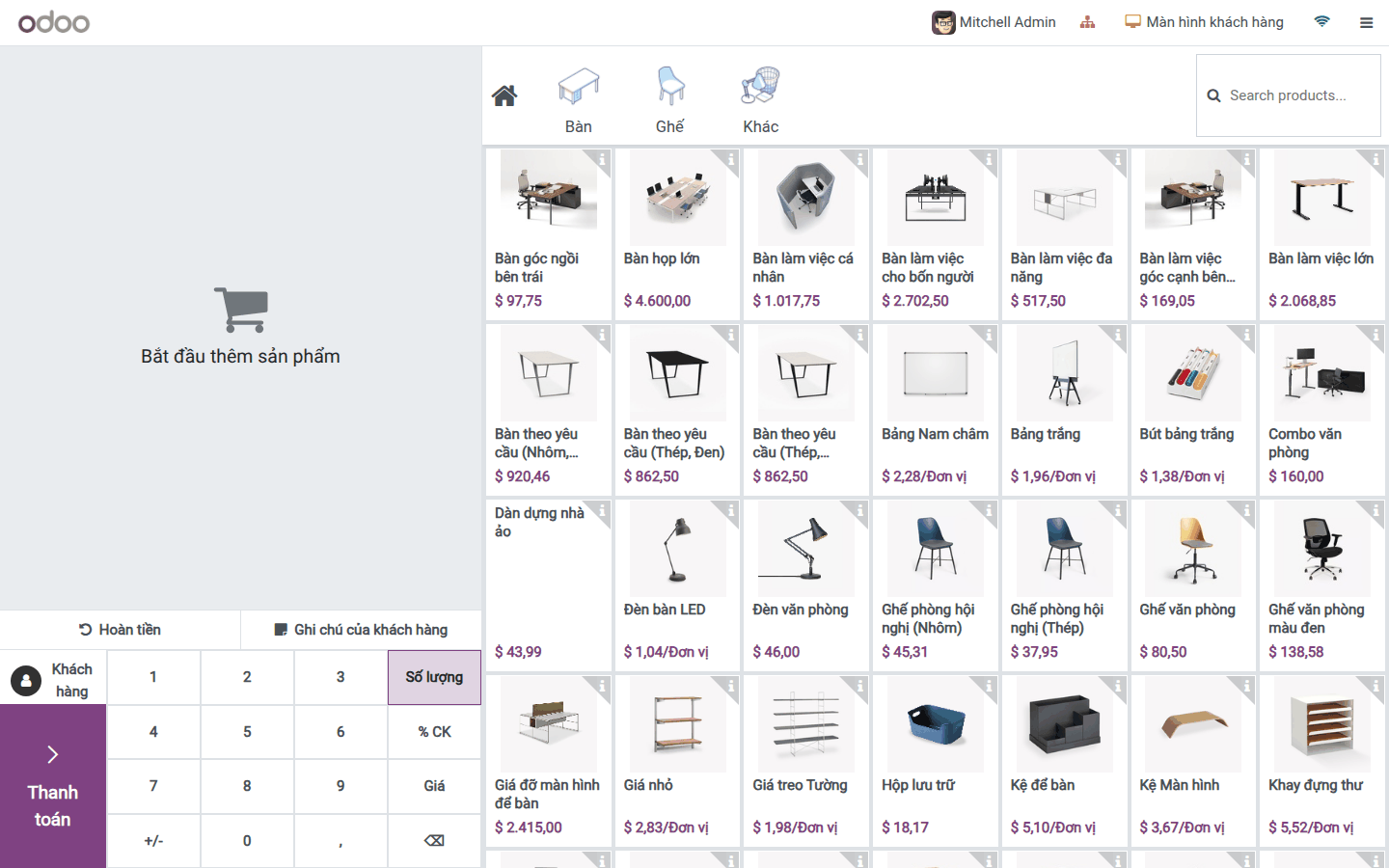Add Đèn văn phòng to the order

click(x=806, y=585)
